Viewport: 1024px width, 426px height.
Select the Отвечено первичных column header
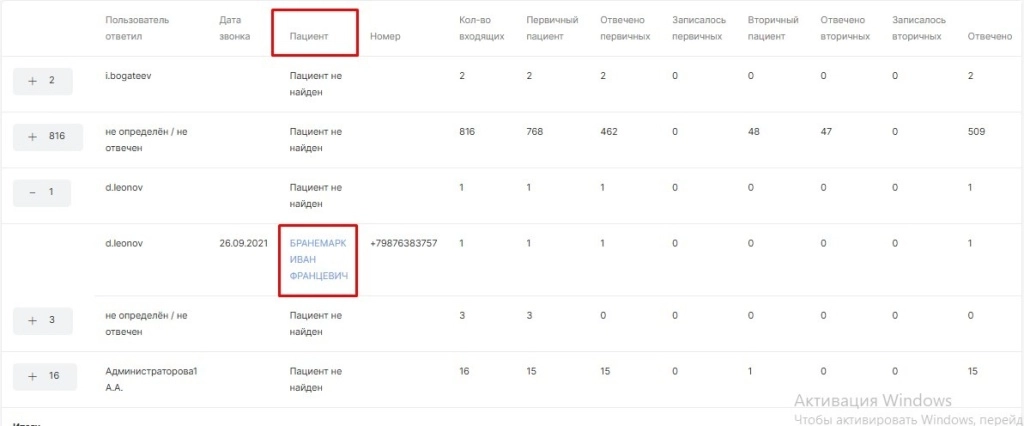tap(623, 28)
